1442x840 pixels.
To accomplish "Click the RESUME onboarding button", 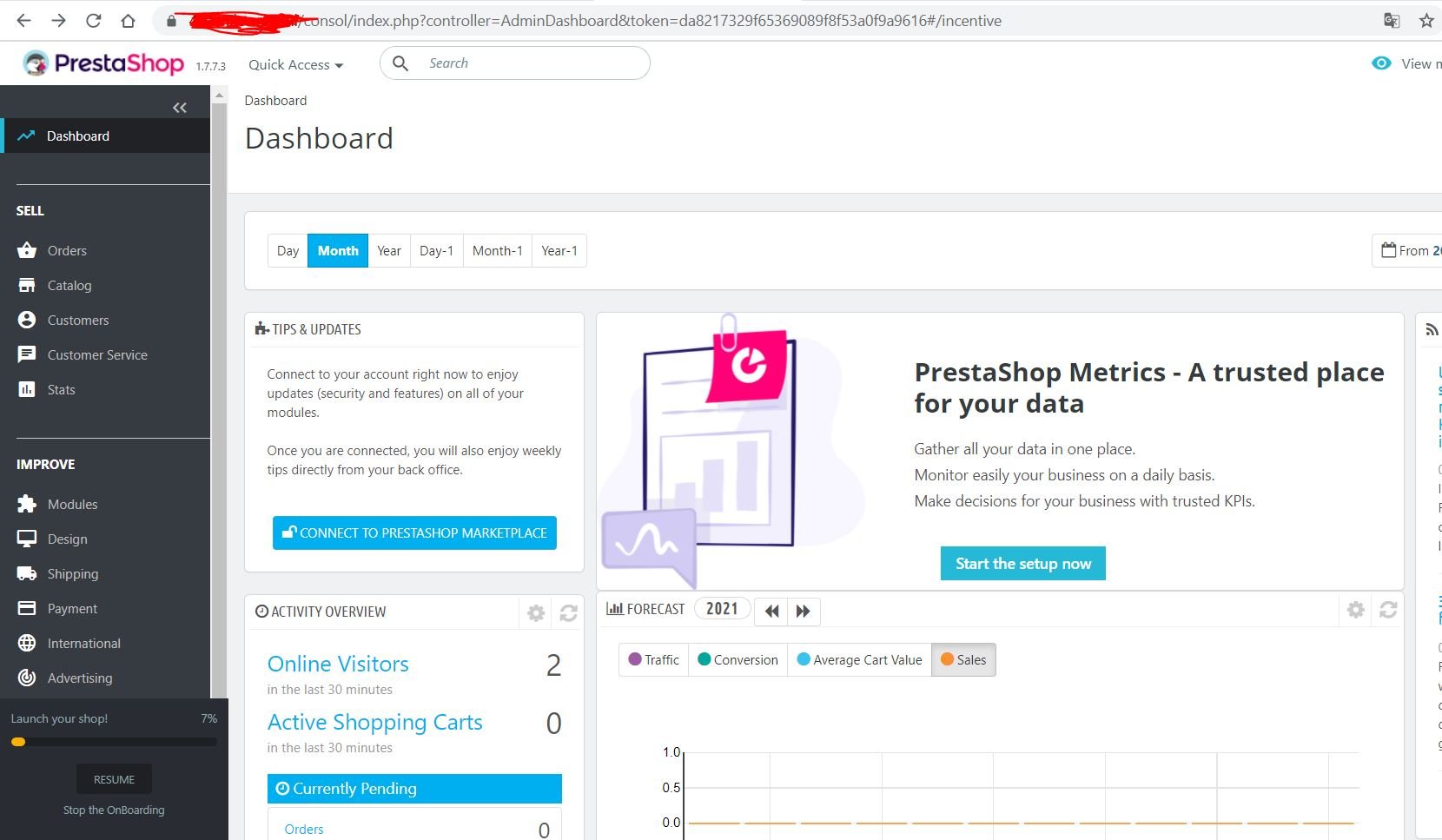I will 114,779.
